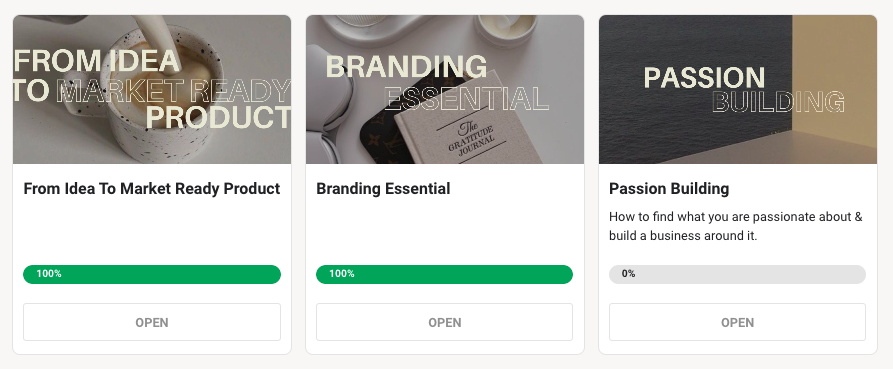Select the coffee mug course thumbnail
Viewport: 893px width, 369px height.
(x=152, y=89)
